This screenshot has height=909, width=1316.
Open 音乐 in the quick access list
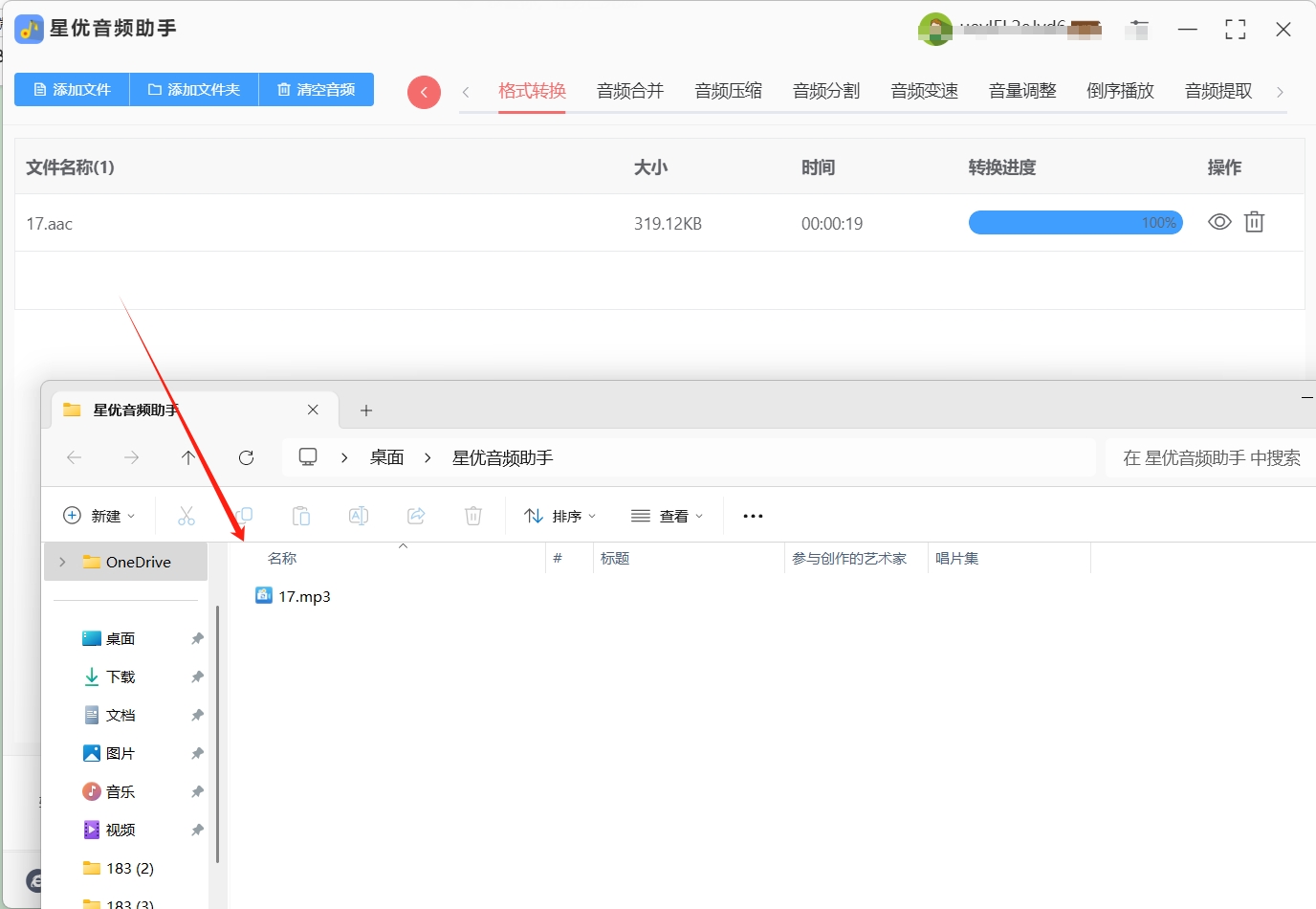click(121, 791)
